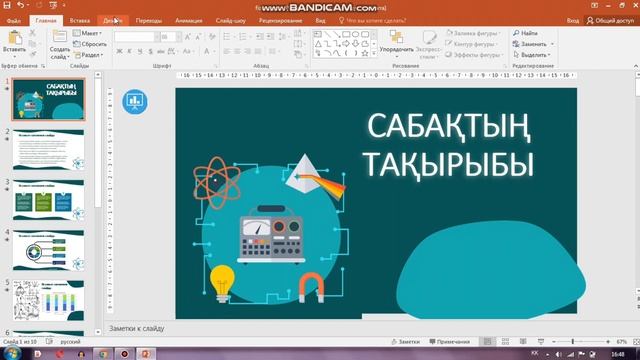Click the Undo arrow icon

(20, 5)
